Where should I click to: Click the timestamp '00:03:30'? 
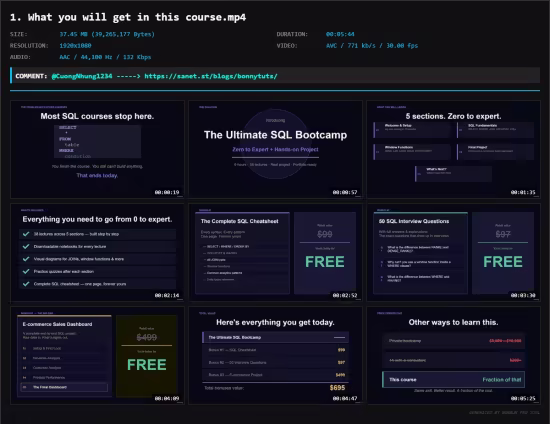[x=523, y=295]
